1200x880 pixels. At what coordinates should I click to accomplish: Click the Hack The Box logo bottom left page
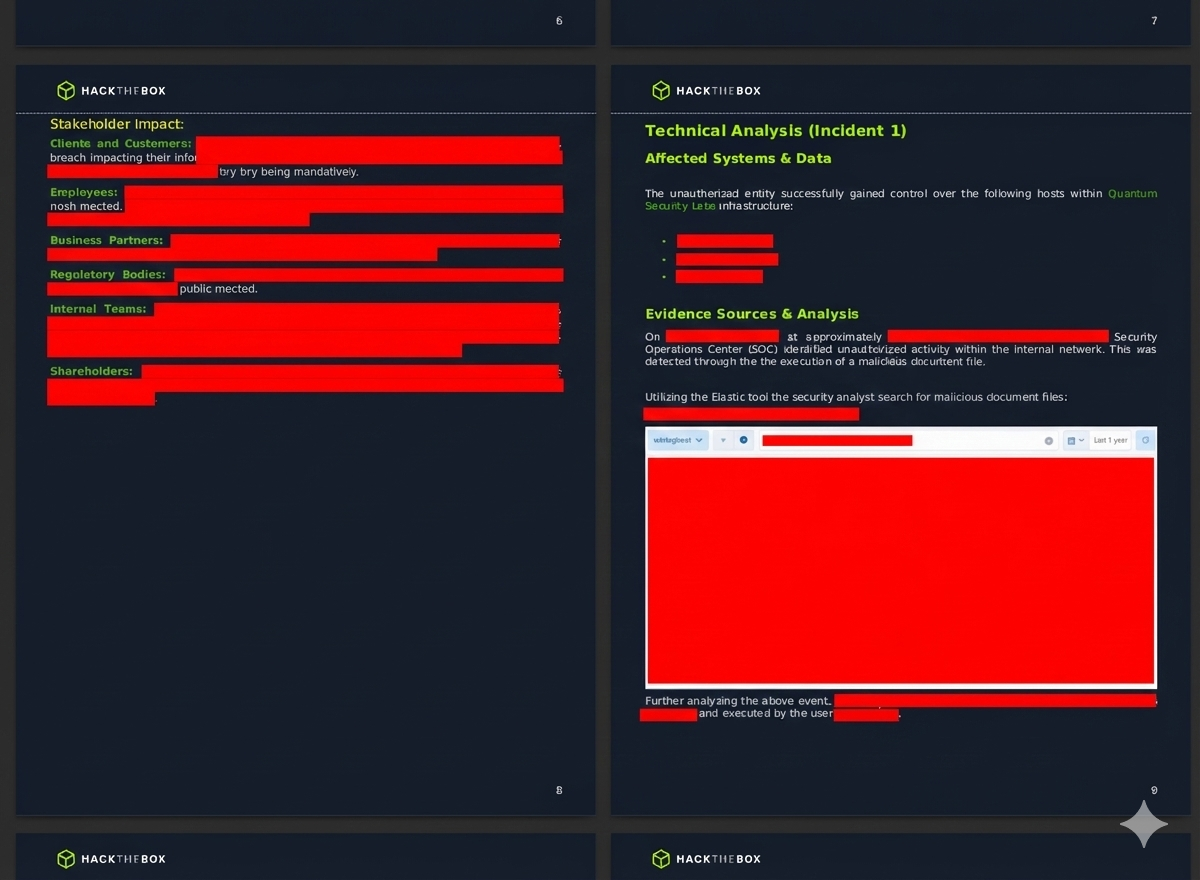[111, 859]
